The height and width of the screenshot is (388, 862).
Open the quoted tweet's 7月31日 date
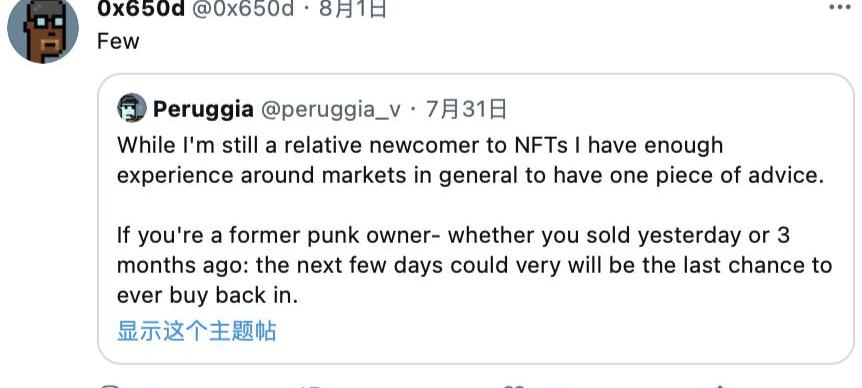point(466,110)
